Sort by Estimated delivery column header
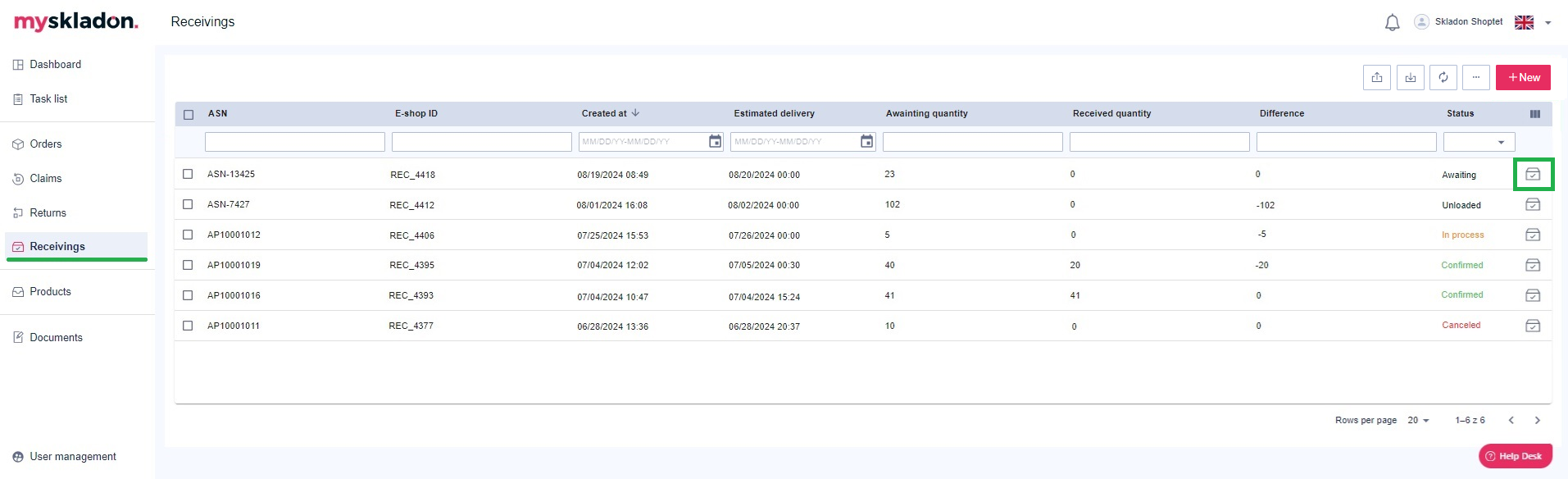1568x479 pixels. point(775,114)
